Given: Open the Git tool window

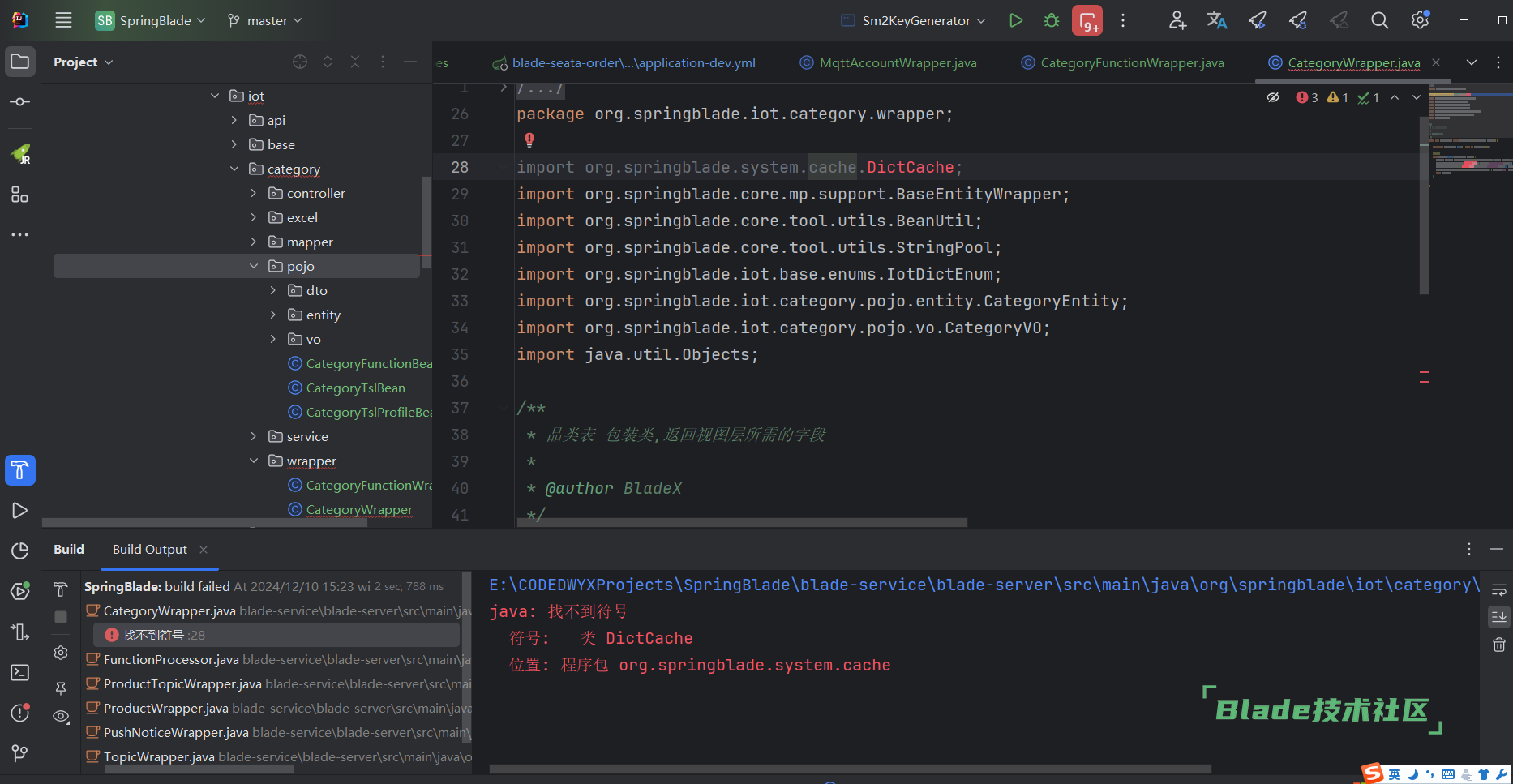Looking at the screenshot, I should point(20,753).
